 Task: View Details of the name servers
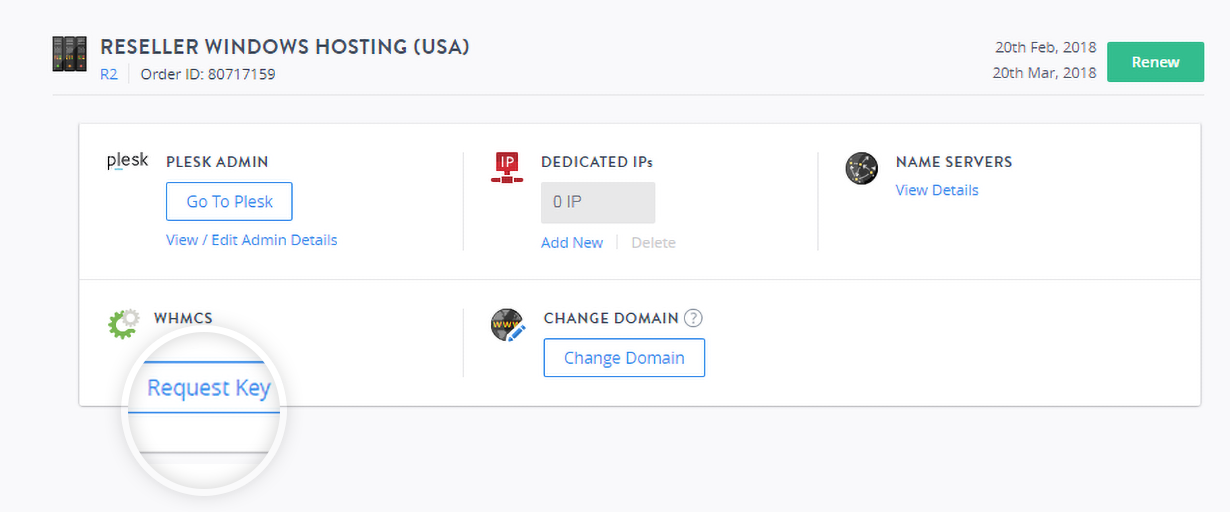pyautogui.click(x=937, y=190)
